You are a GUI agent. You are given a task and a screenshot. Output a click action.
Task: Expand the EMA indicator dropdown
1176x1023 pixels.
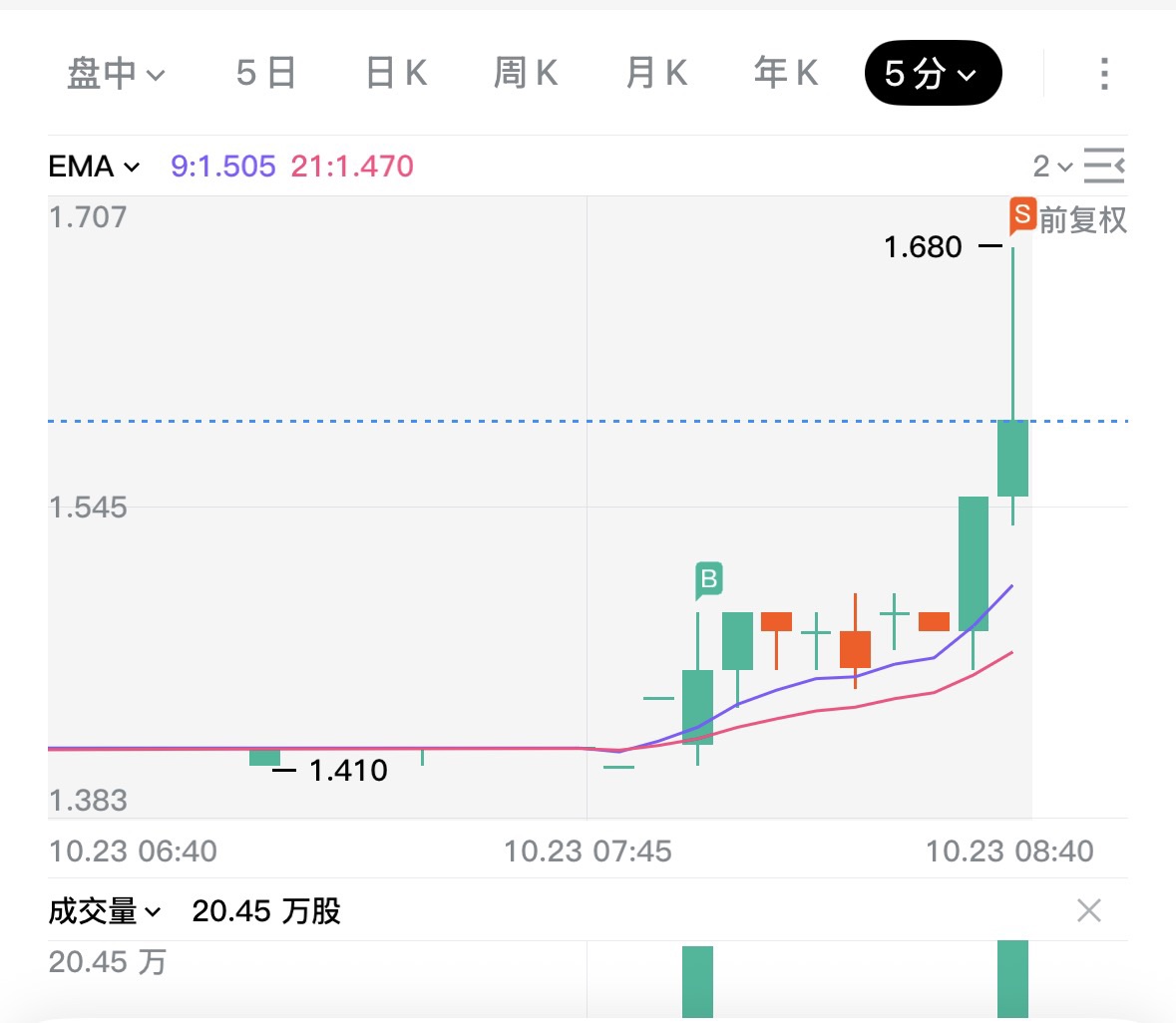pos(94,167)
